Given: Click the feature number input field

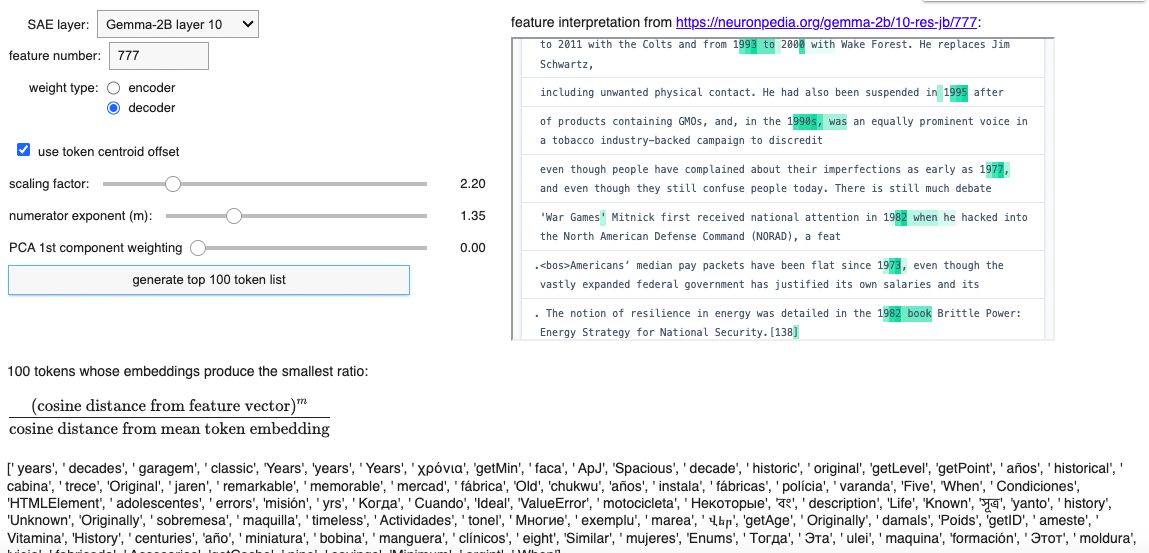Looking at the screenshot, I should (158, 56).
